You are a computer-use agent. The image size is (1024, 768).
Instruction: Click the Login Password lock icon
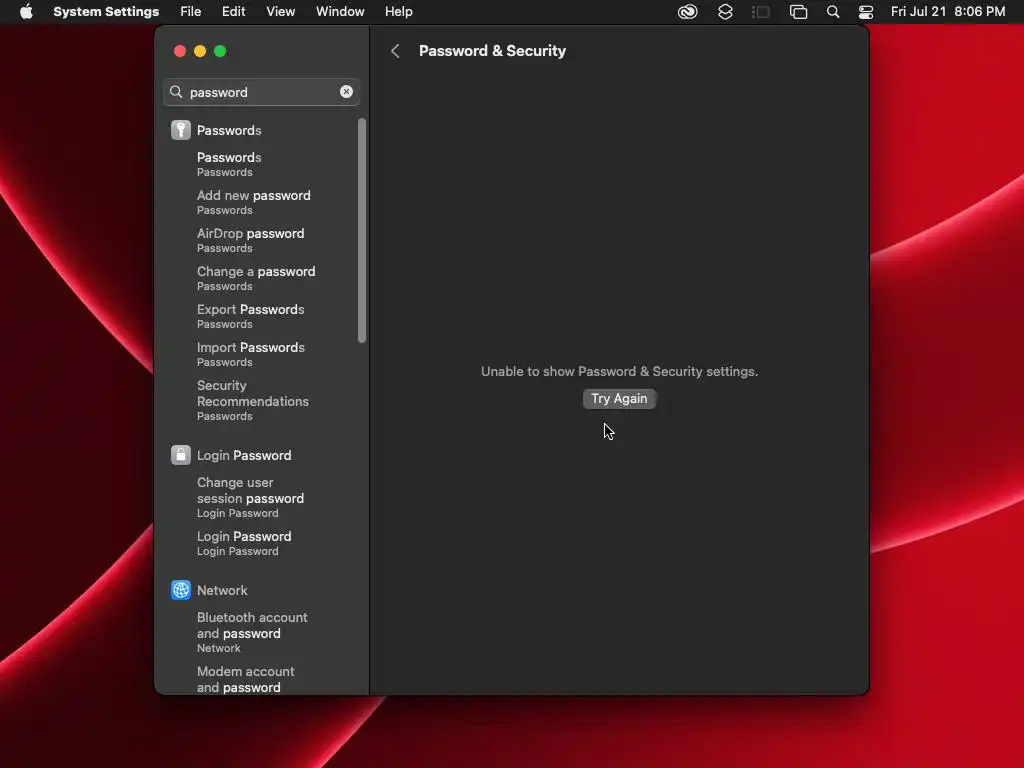pyautogui.click(x=181, y=455)
